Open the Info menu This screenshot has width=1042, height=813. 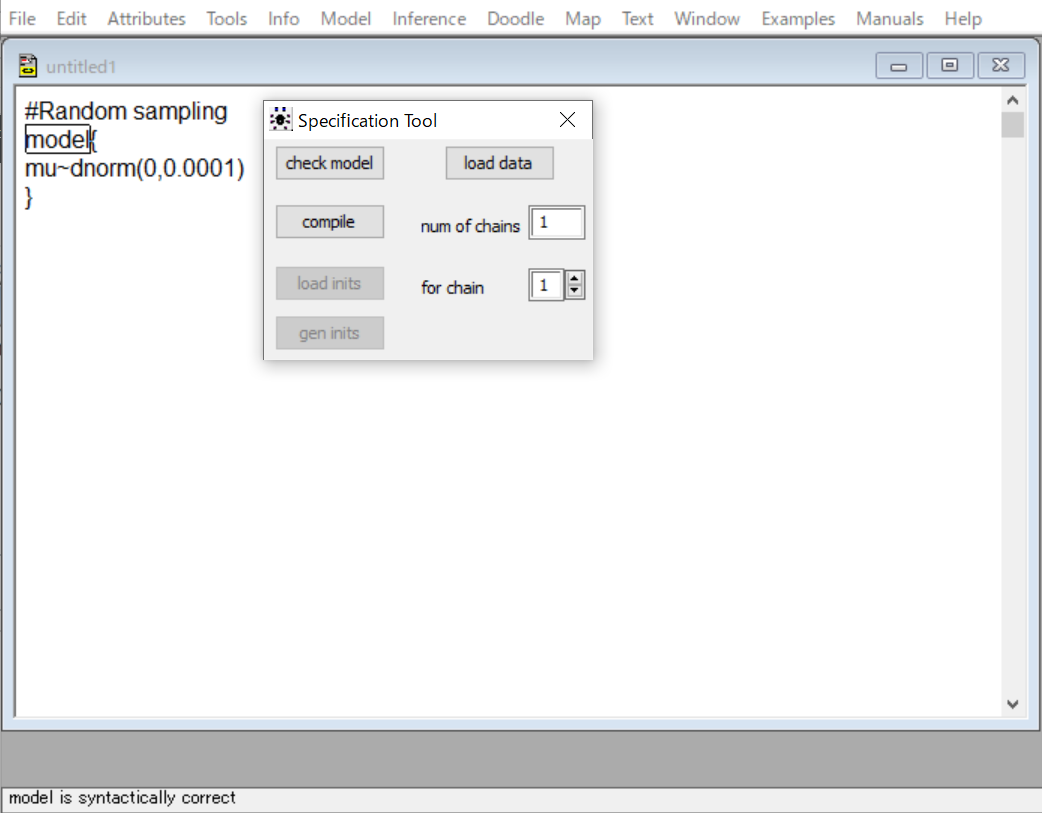284,19
